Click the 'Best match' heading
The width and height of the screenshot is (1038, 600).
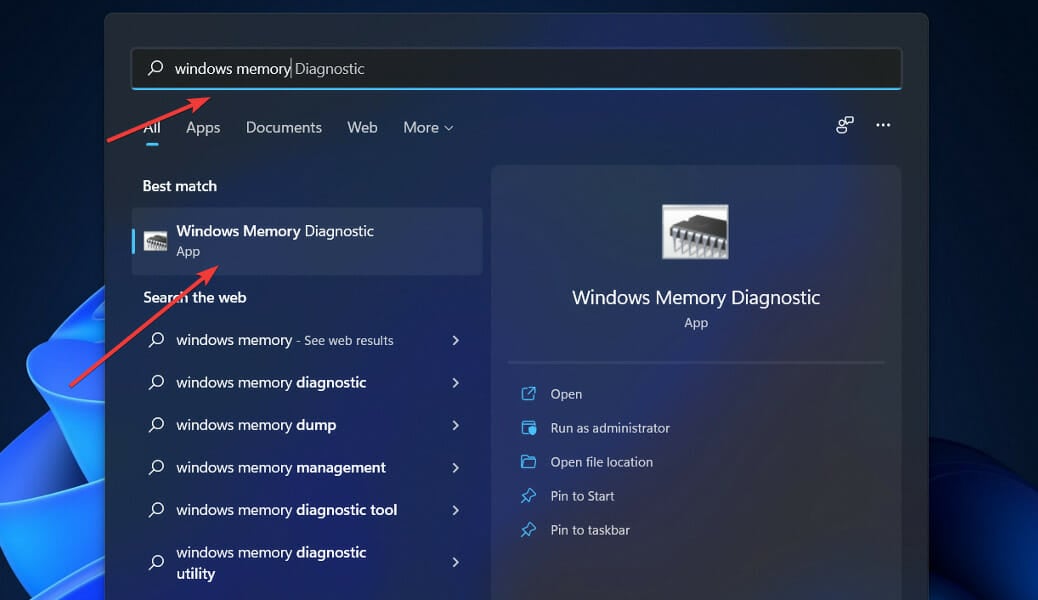179,186
